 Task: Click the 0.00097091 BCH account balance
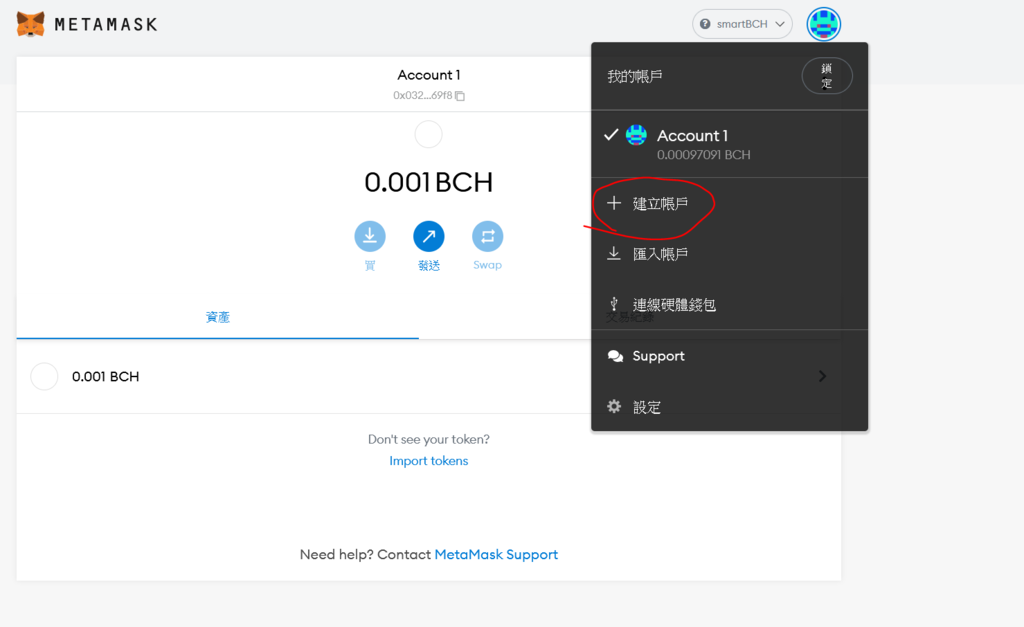[x=703, y=155]
